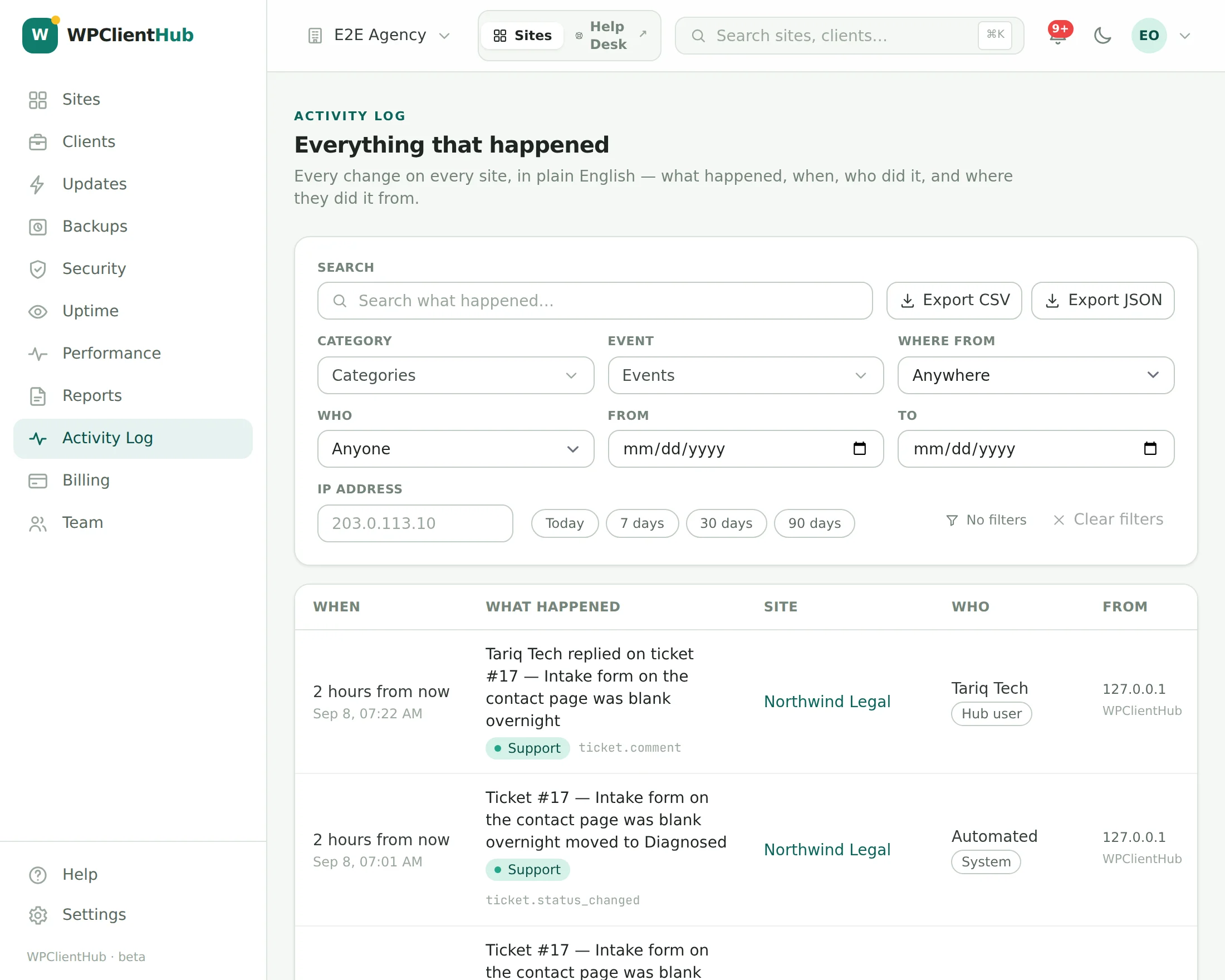This screenshot has width=1225, height=980.
Task: Focus the IP Address input field
Action: click(x=415, y=523)
